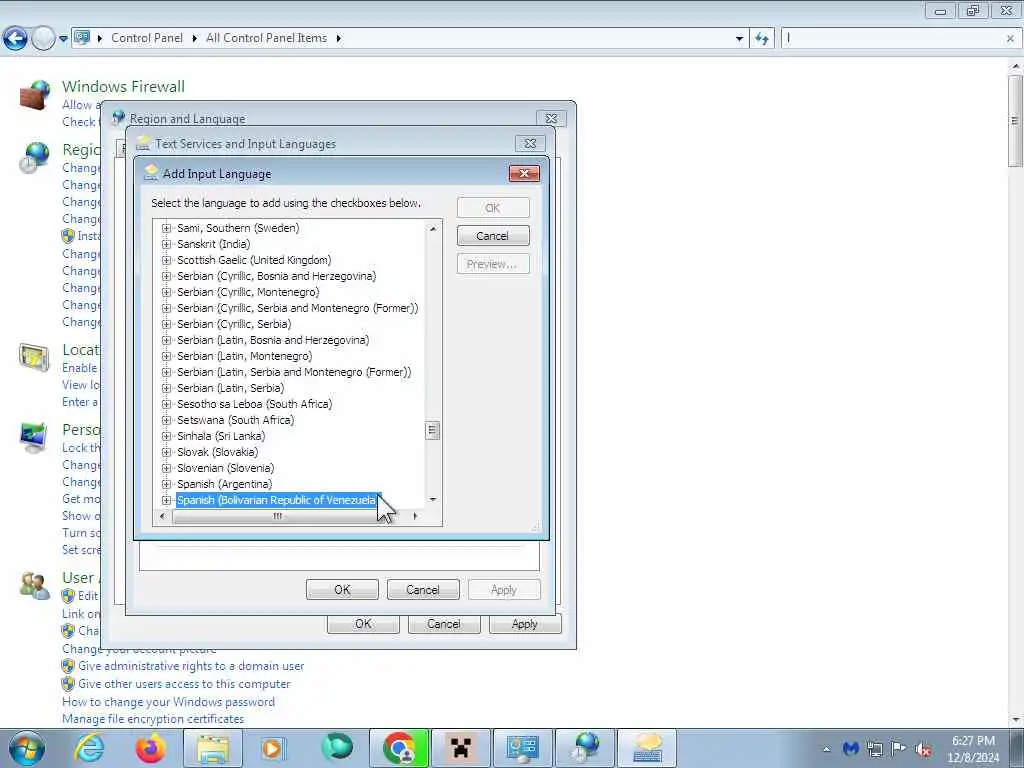Expand Sinhala (Sri Lanka) node
Image resolution: width=1024 pixels, height=768 pixels.
pos(166,436)
